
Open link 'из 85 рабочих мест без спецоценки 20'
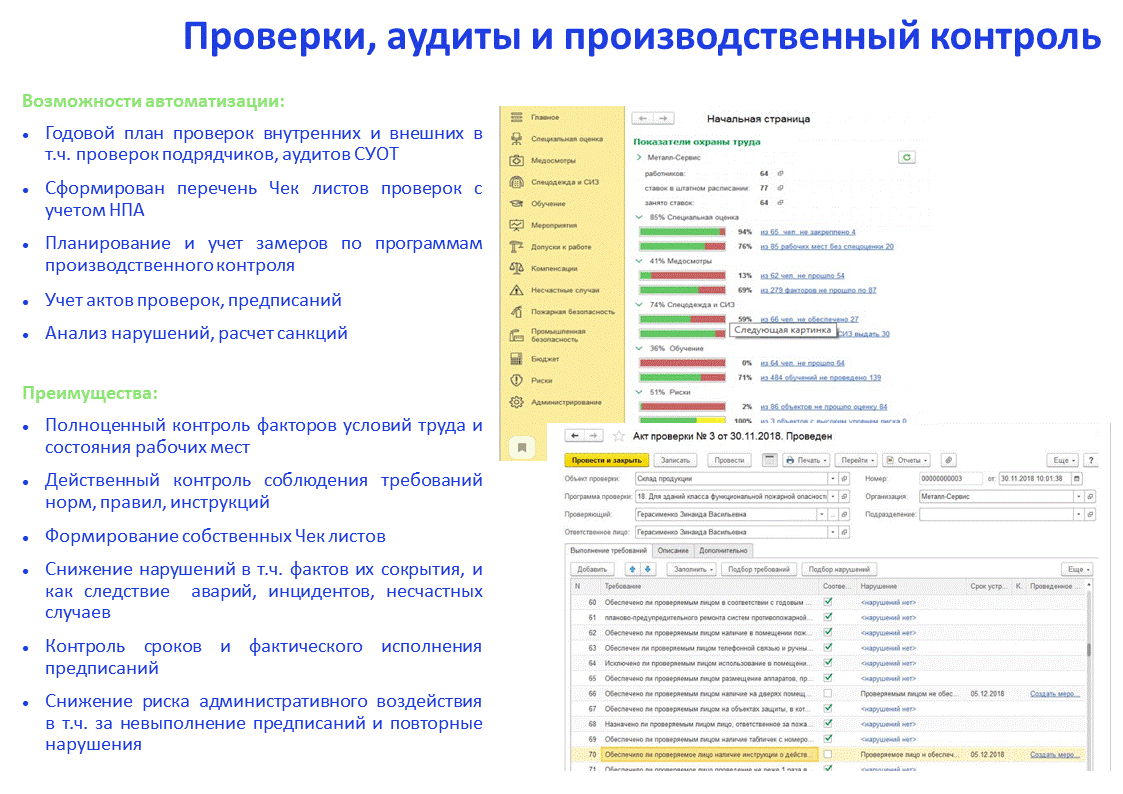point(827,246)
